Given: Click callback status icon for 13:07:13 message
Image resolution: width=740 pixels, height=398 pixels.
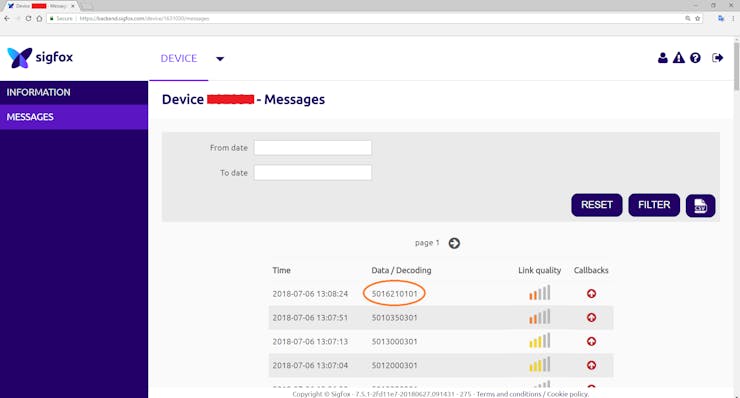Looking at the screenshot, I should pyautogui.click(x=591, y=341).
